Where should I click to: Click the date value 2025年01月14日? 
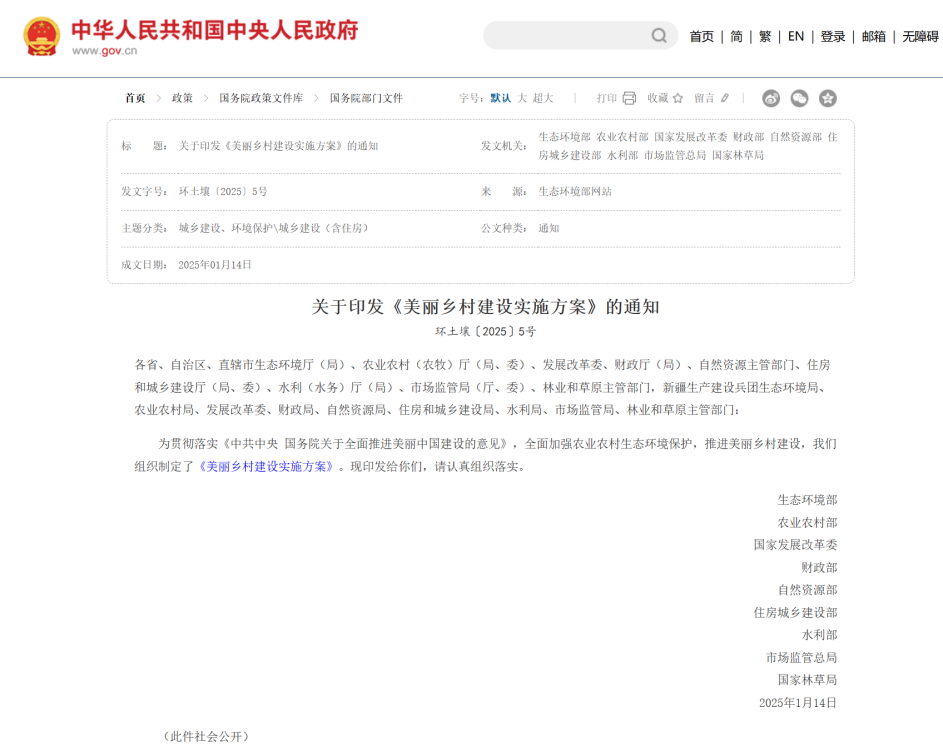coord(215,265)
